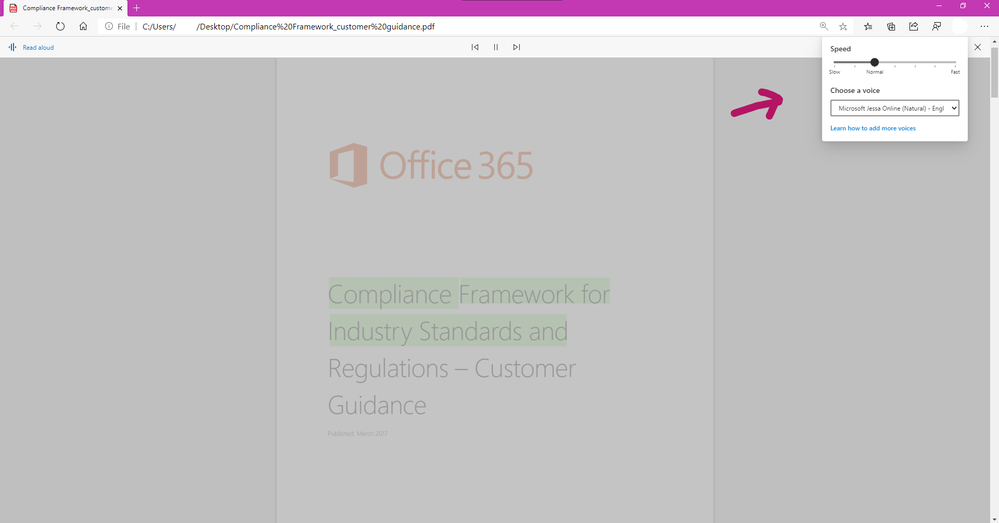Click the Published: March 2017 text
The width and height of the screenshot is (999, 523).
tap(357, 434)
